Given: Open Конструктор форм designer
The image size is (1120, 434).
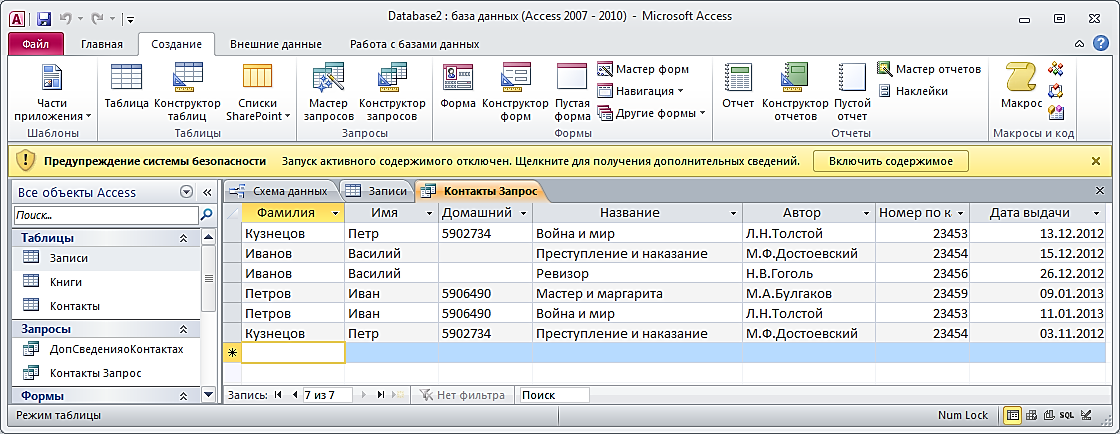Looking at the screenshot, I should [x=515, y=91].
